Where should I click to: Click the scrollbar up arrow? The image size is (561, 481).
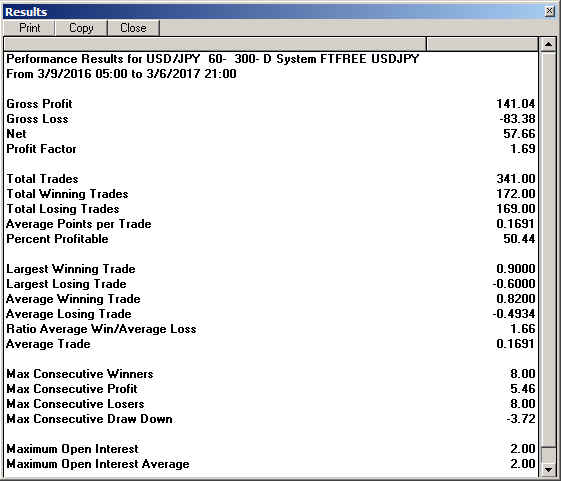[548, 44]
